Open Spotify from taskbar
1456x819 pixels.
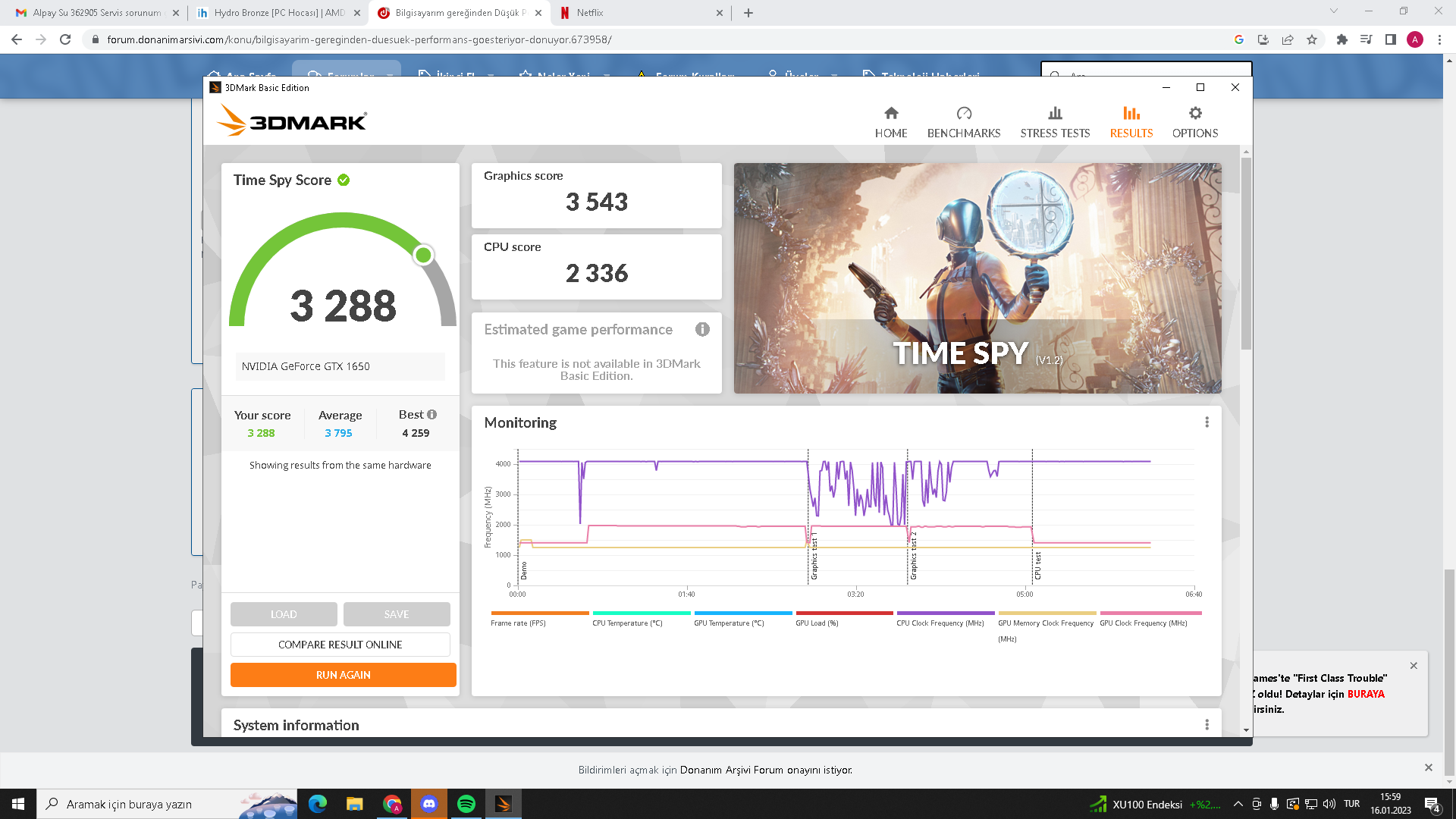(x=466, y=804)
